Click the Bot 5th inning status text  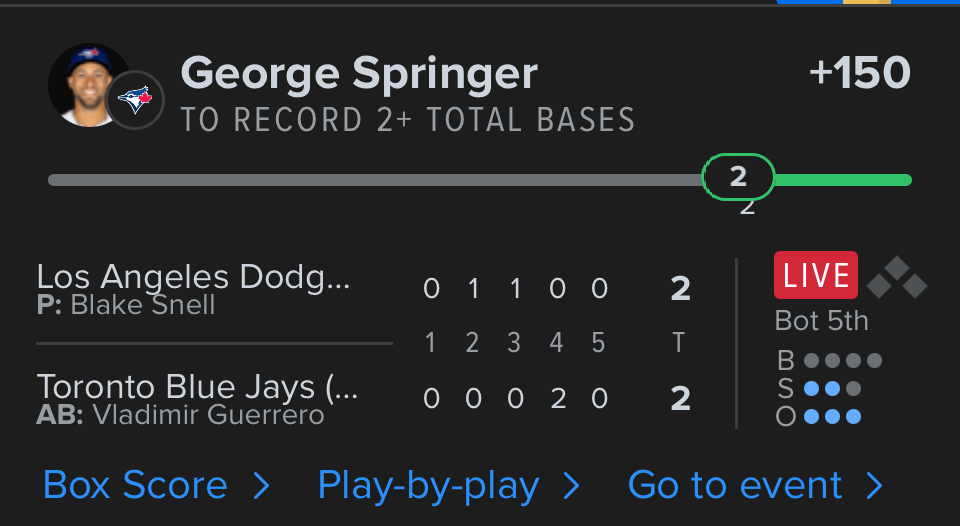pos(821,321)
